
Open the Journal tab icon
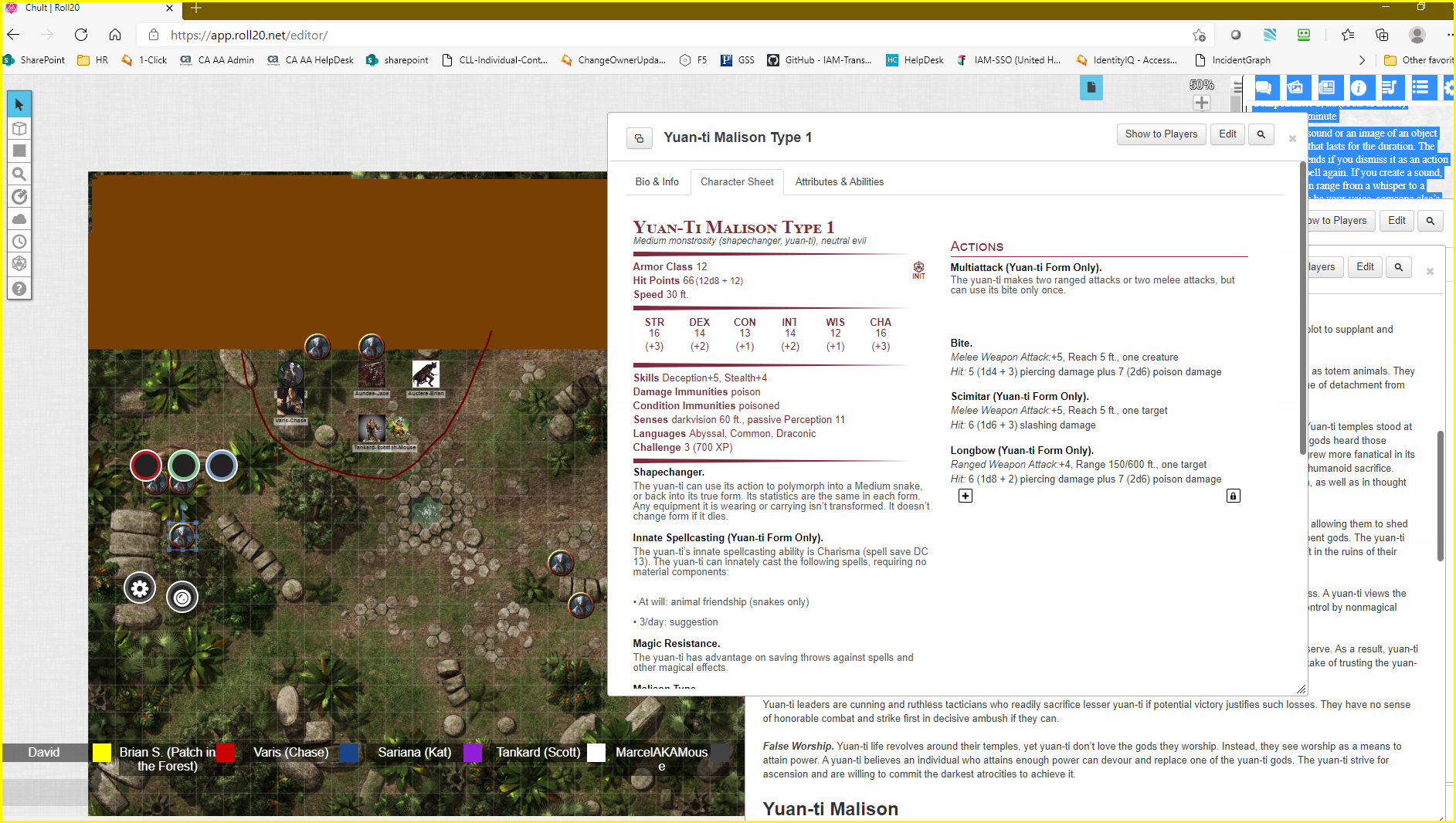(x=1327, y=88)
